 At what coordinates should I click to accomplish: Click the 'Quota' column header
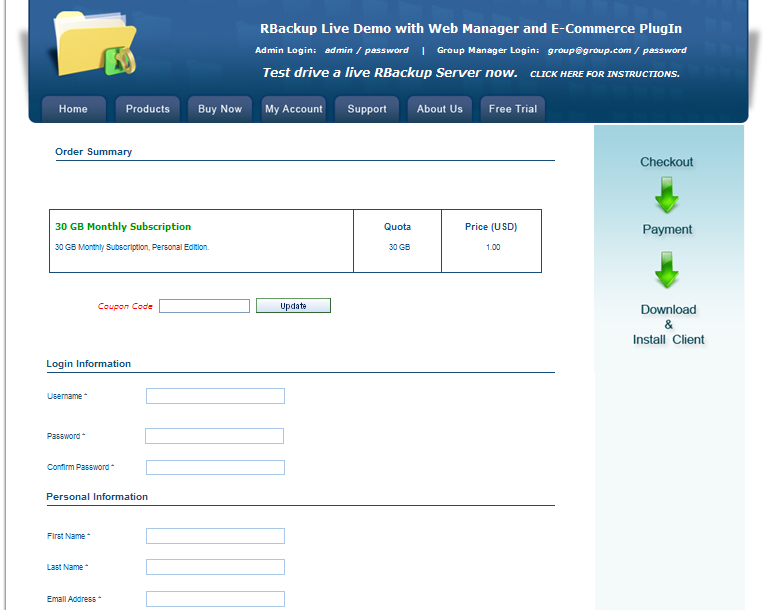pyautogui.click(x=398, y=227)
